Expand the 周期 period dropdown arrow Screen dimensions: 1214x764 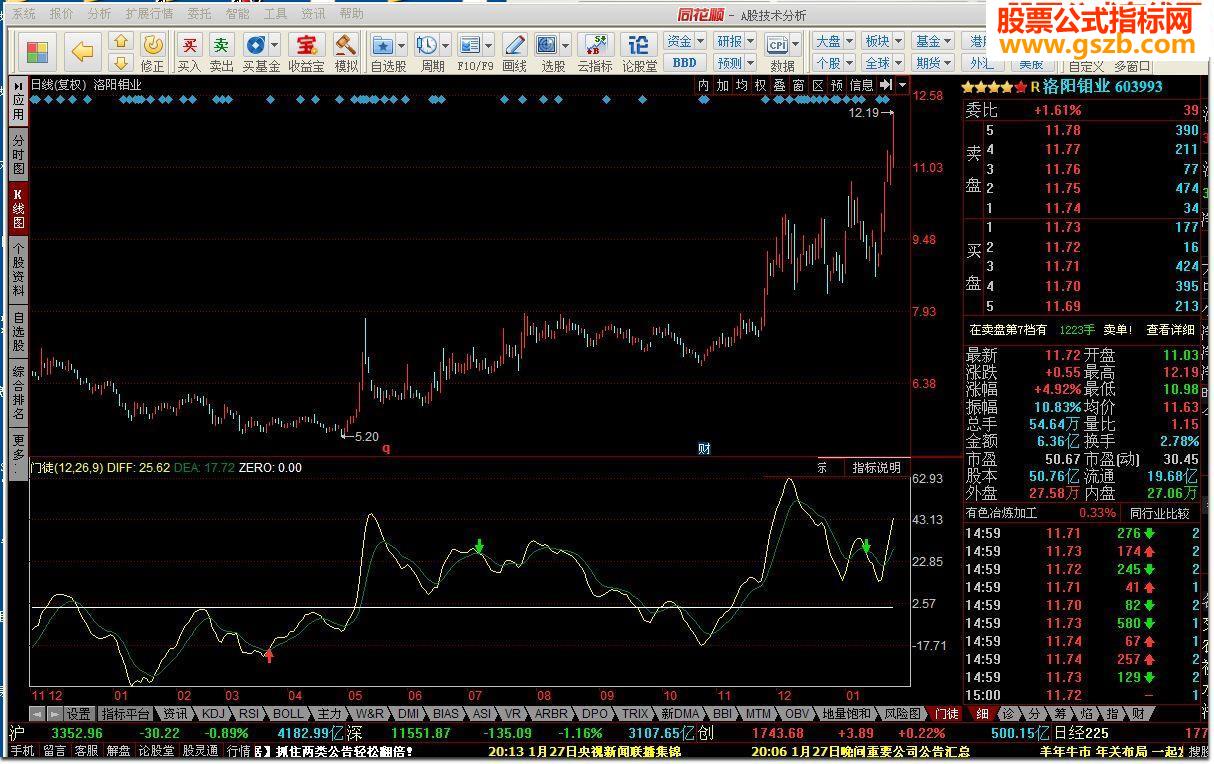(446, 46)
